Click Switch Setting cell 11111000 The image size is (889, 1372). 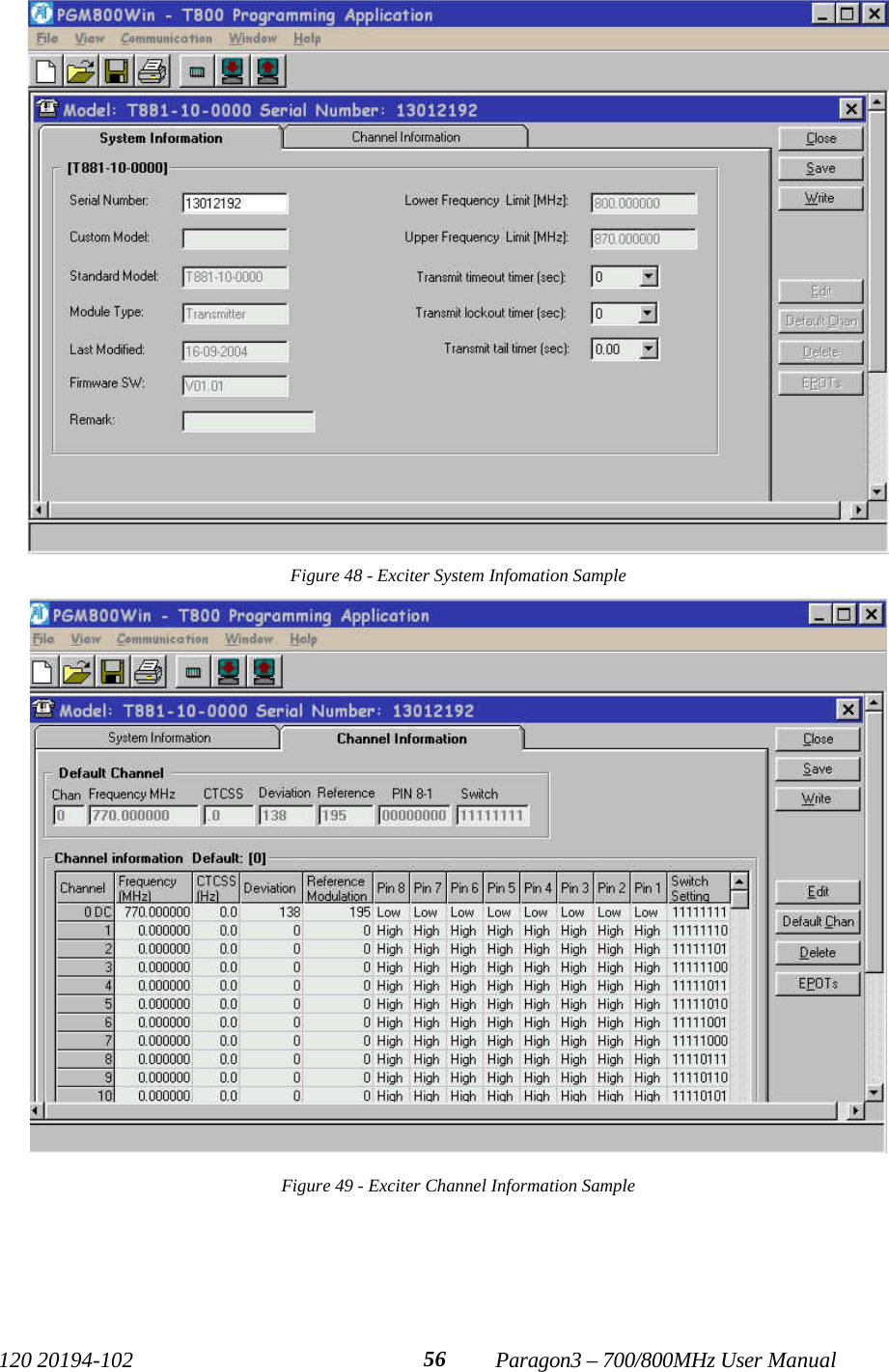tap(700, 1041)
